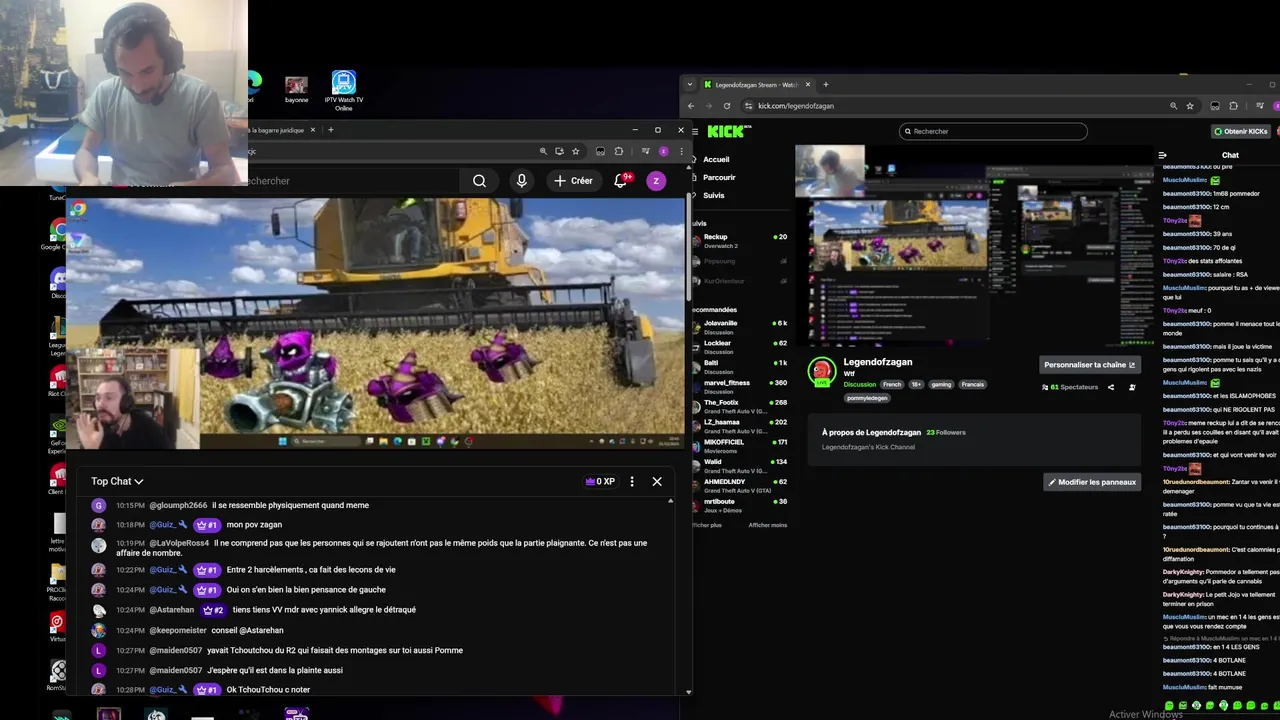
Task: Click the French tag on Kick channel
Action: coord(892,385)
